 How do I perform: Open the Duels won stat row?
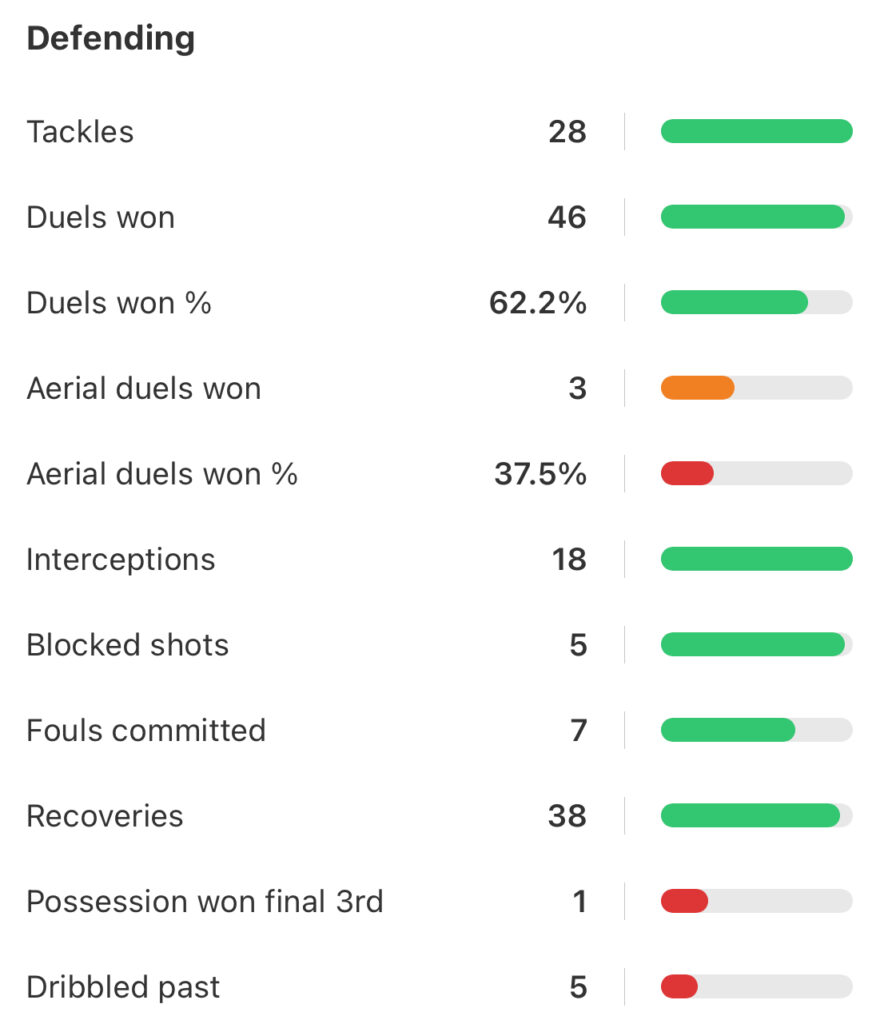[x=100, y=218]
